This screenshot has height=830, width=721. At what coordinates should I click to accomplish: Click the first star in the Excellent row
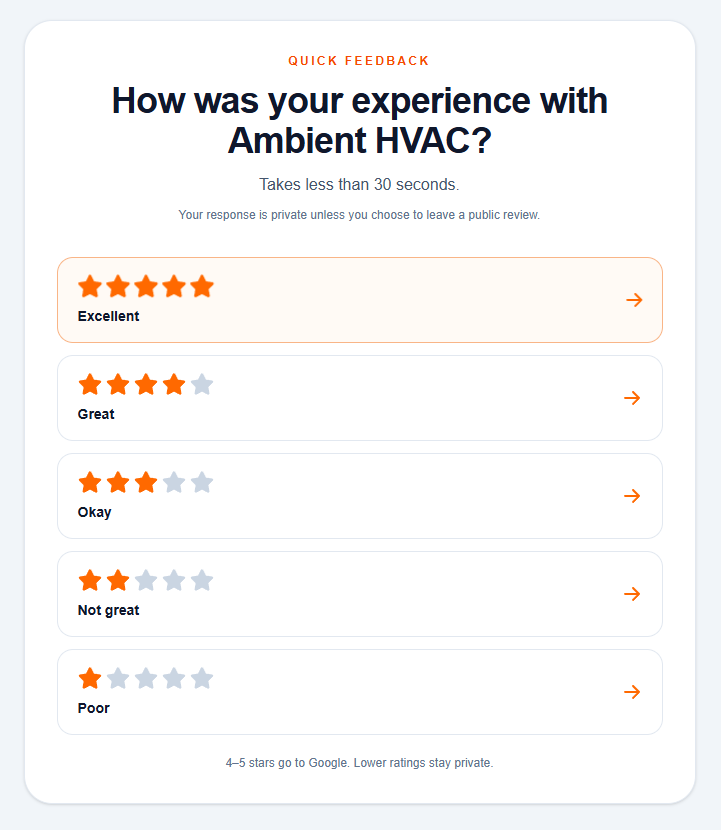(90, 287)
